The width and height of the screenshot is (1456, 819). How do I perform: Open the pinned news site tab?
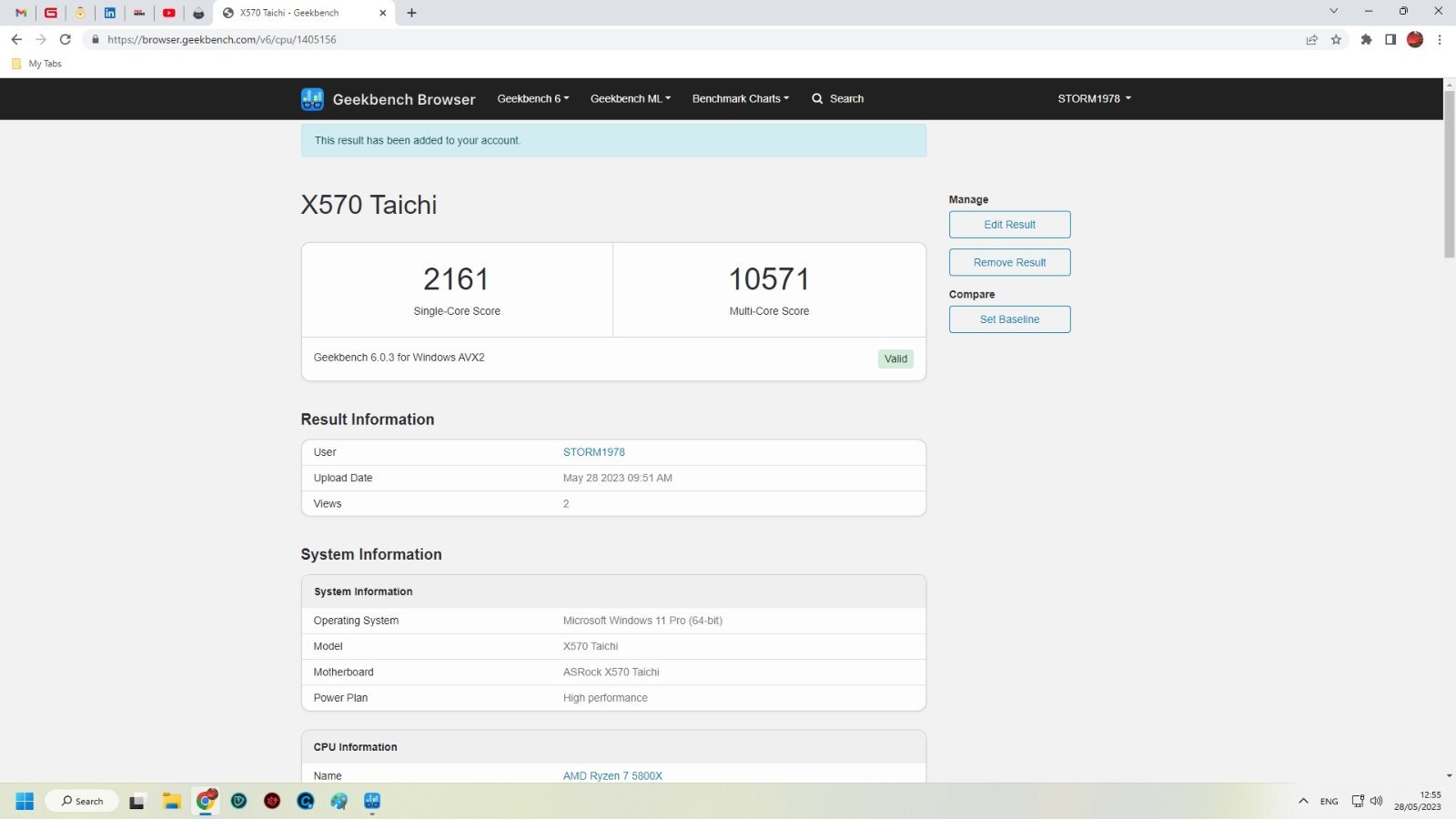point(139,13)
